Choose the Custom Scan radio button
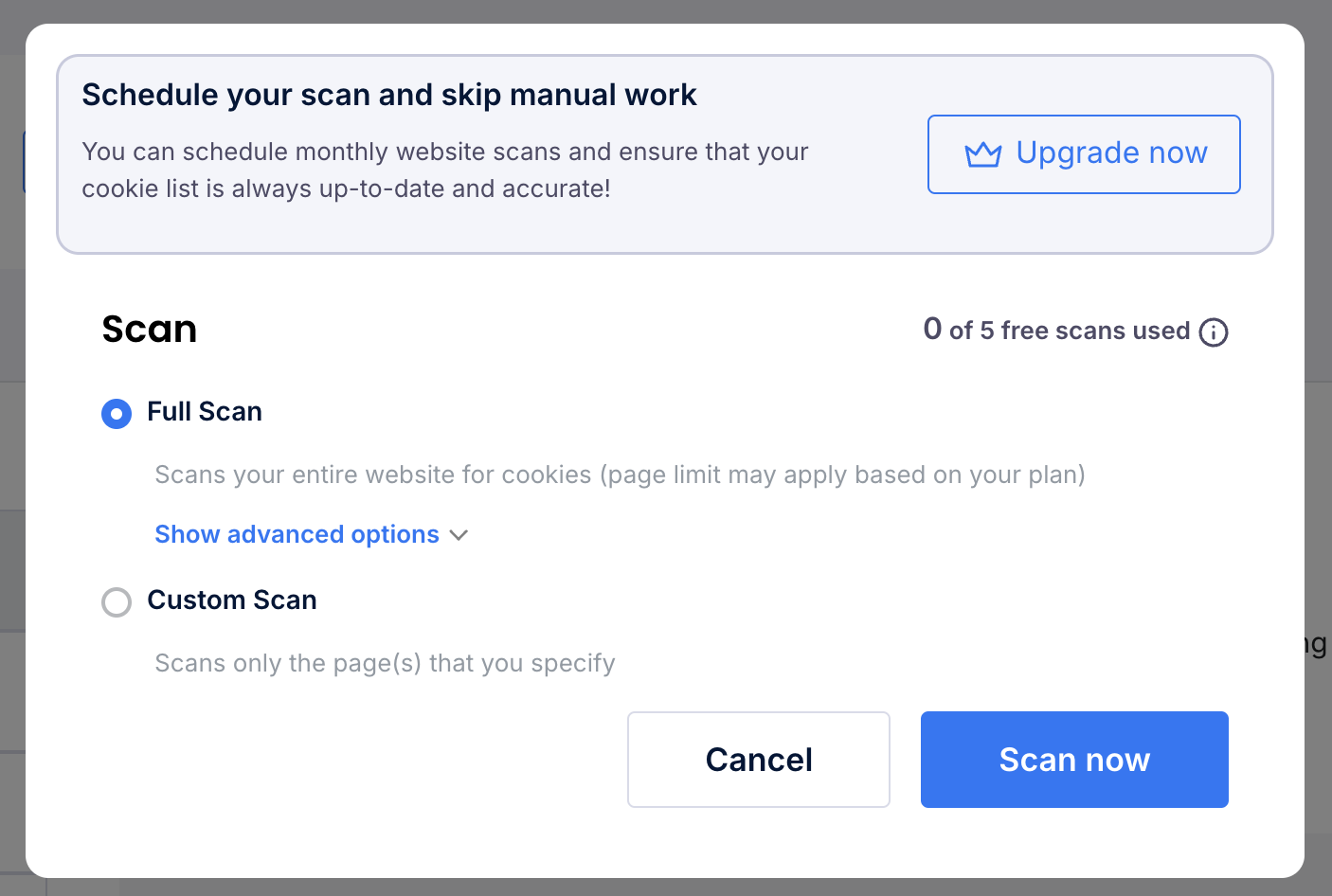Viewport: 1332px width, 896px height. click(117, 602)
